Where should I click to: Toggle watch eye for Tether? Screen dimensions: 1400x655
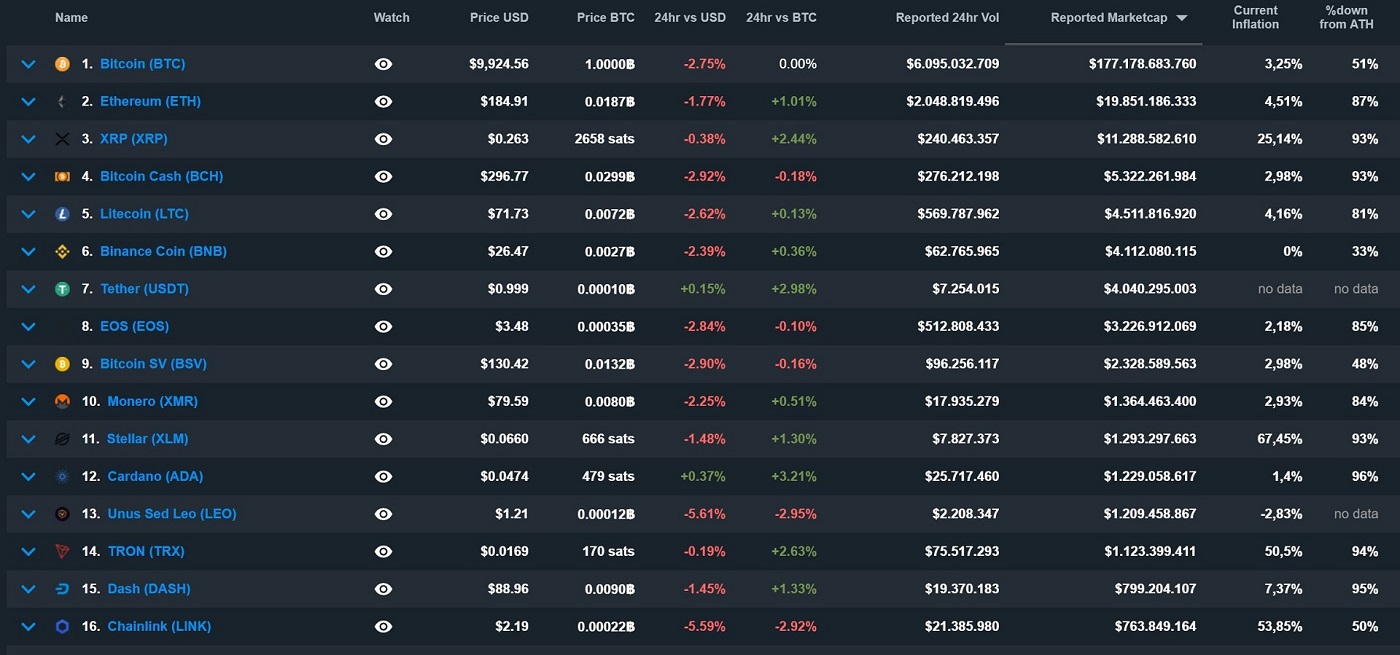point(383,289)
